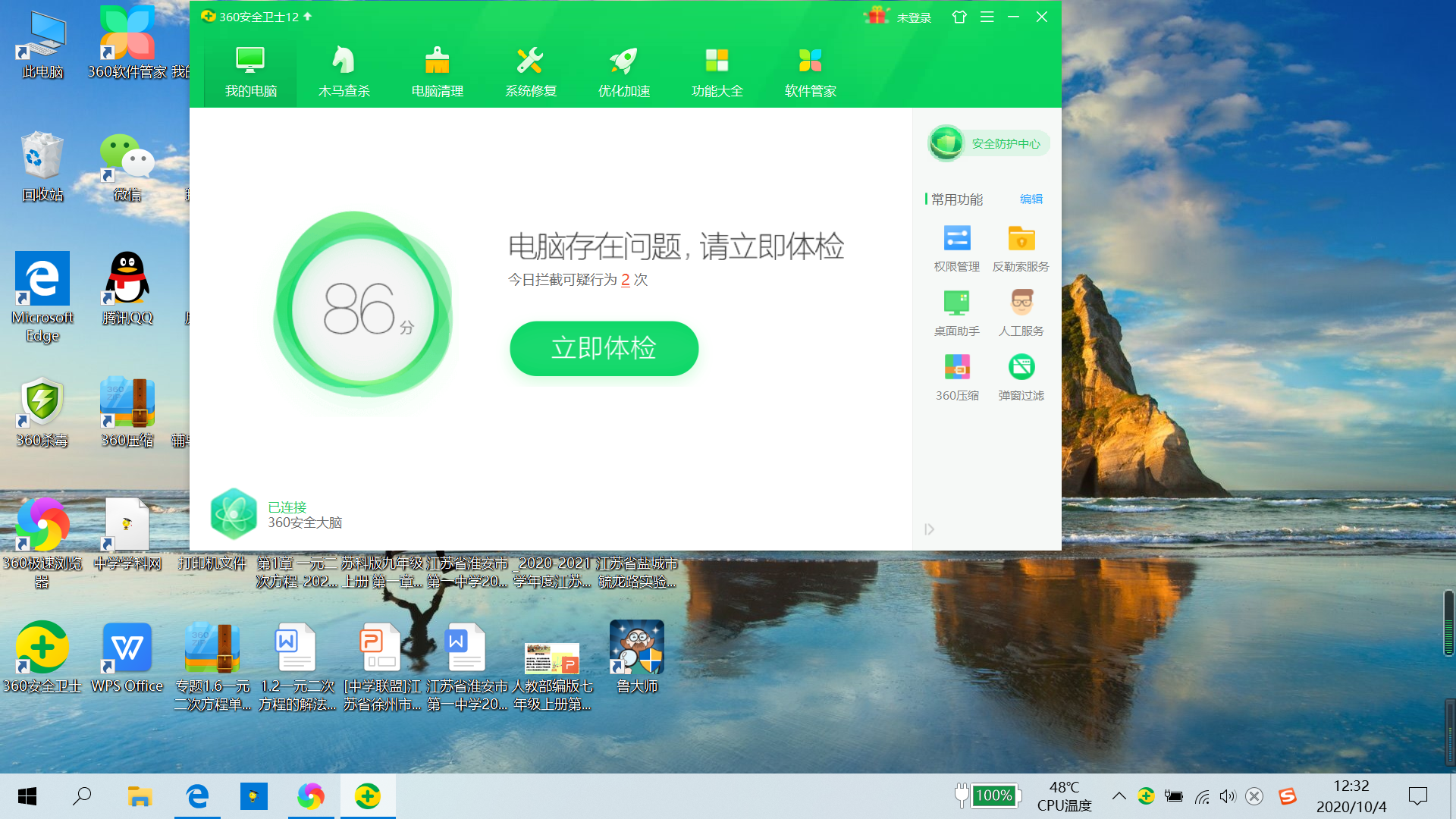The width and height of the screenshot is (1456, 819).
Task: Click the Edge icon in taskbar
Action: (x=197, y=796)
